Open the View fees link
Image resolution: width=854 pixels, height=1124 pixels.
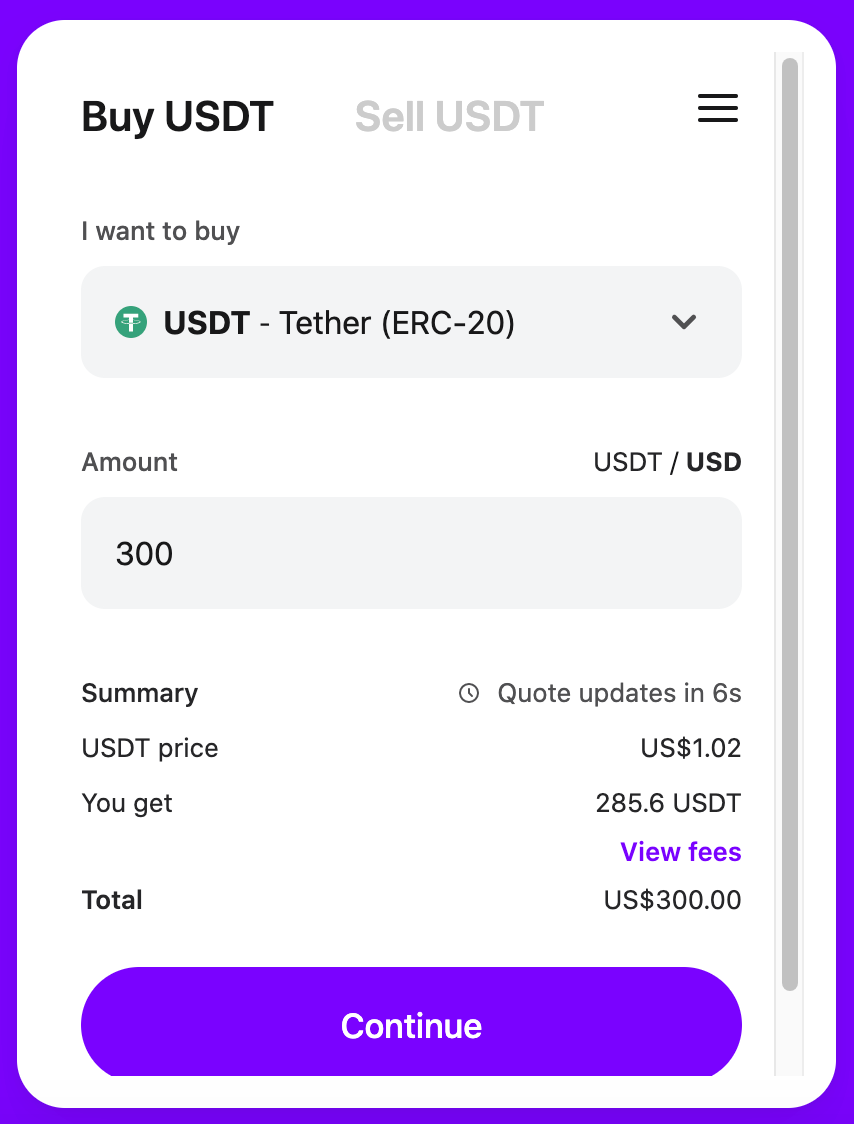680,852
